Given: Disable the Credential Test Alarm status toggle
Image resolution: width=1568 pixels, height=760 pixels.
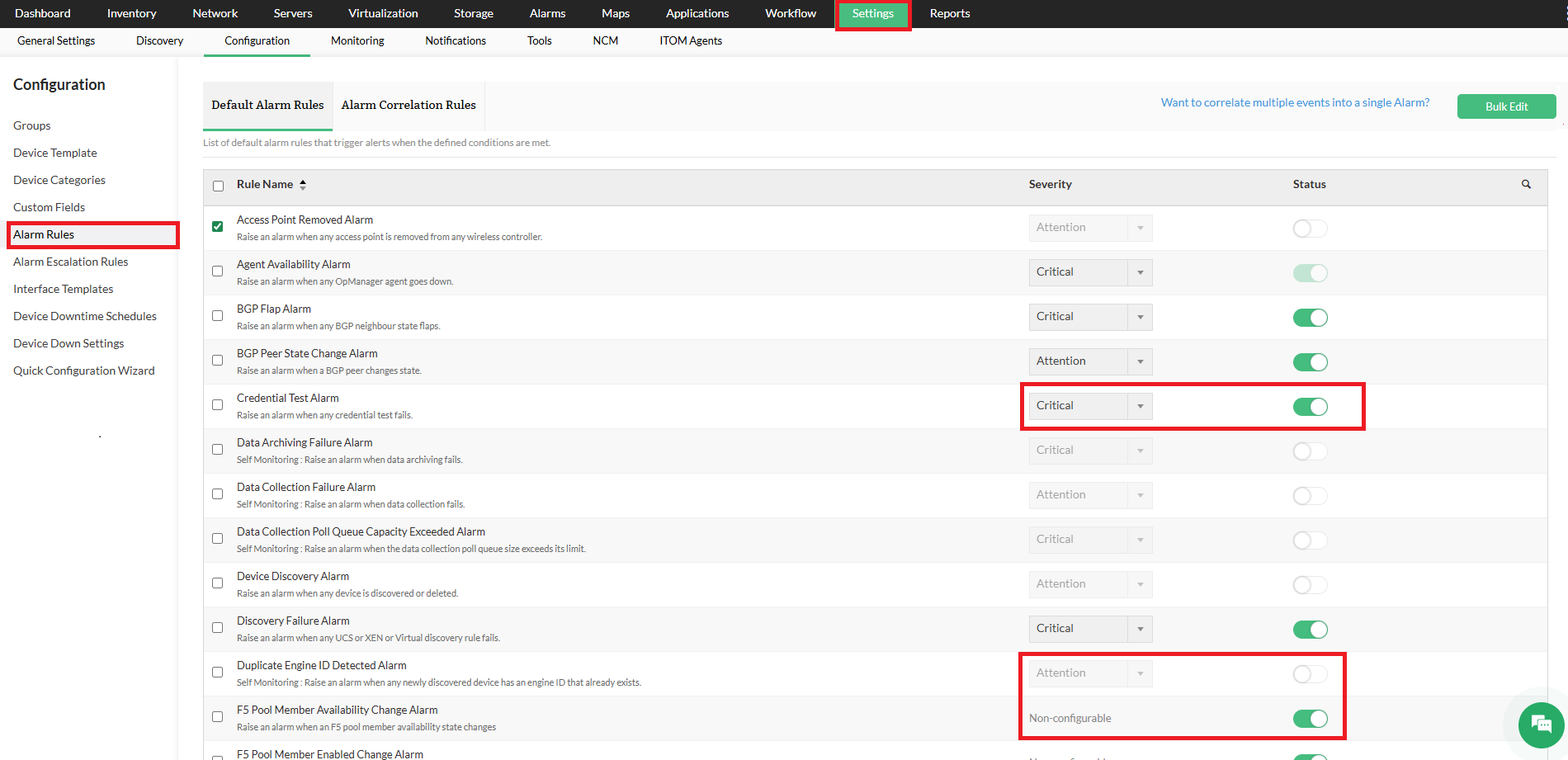Looking at the screenshot, I should [1310, 406].
